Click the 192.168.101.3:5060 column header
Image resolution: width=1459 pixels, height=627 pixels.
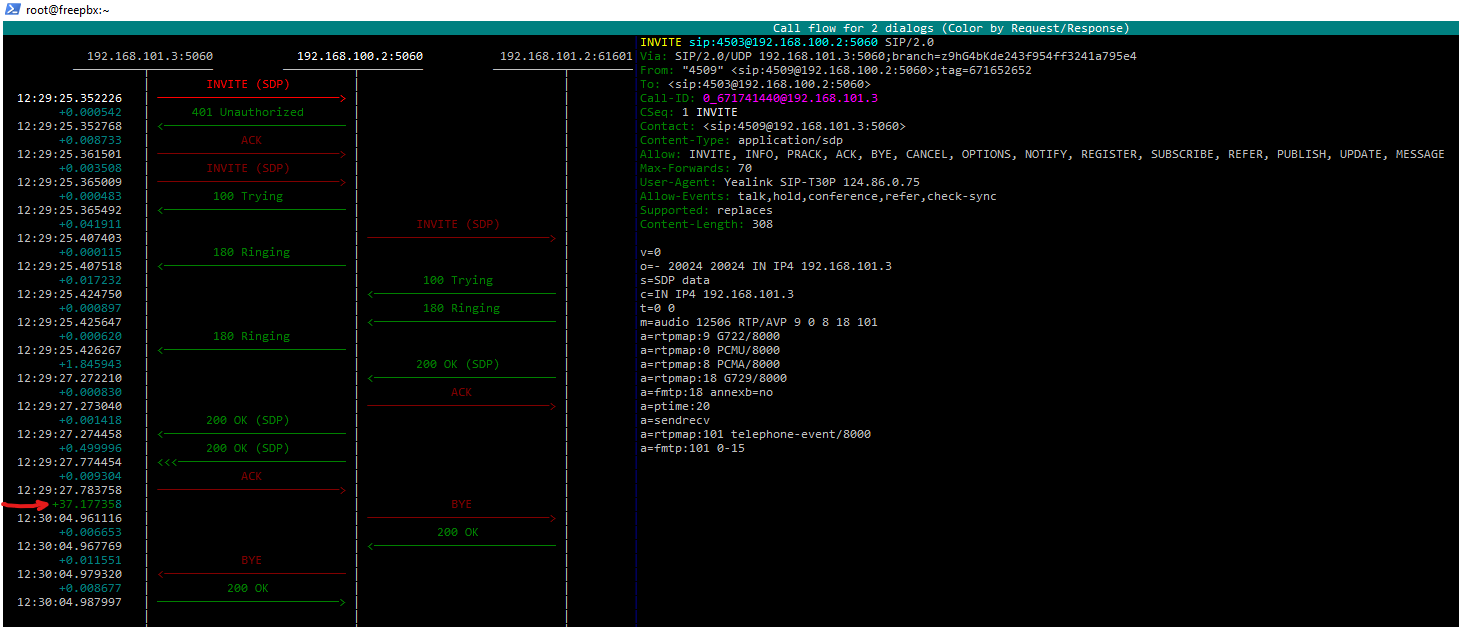(150, 57)
